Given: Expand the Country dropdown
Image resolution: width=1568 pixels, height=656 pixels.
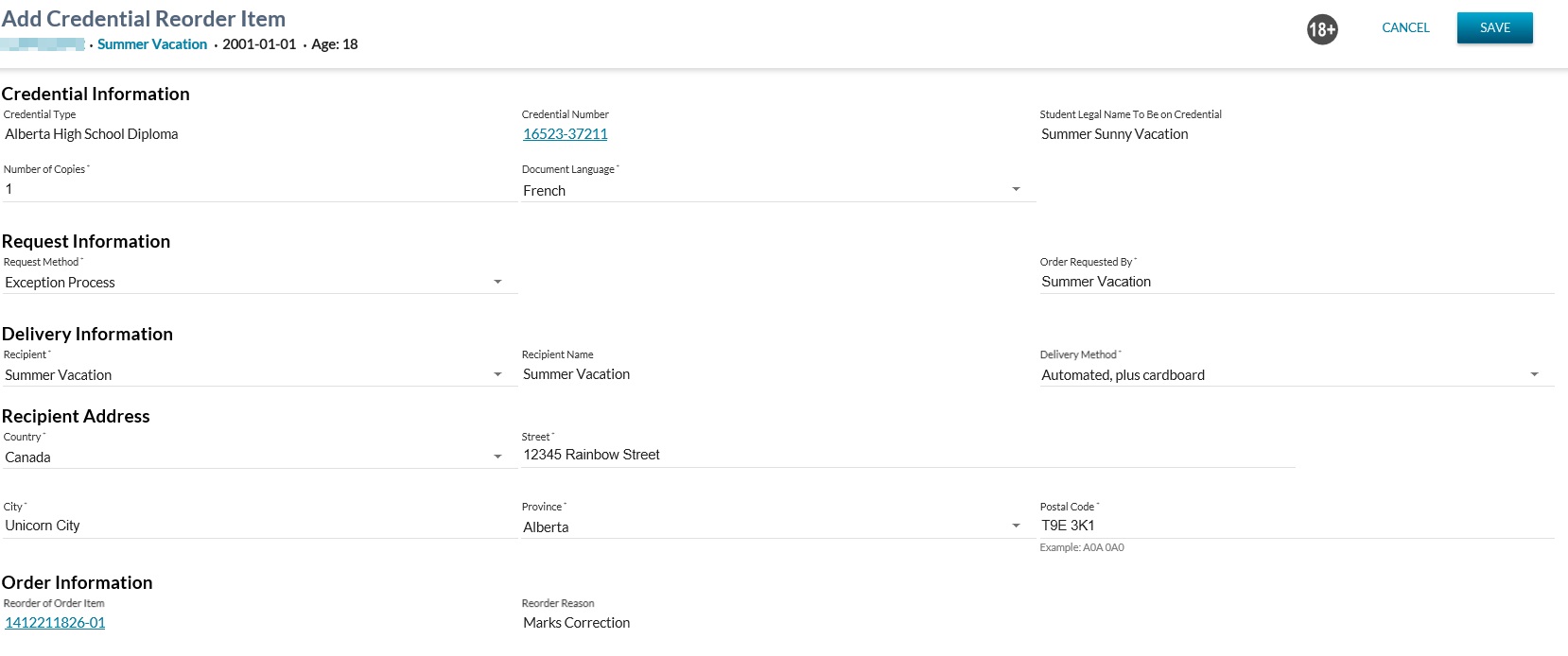Looking at the screenshot, I should coord(497,457).
